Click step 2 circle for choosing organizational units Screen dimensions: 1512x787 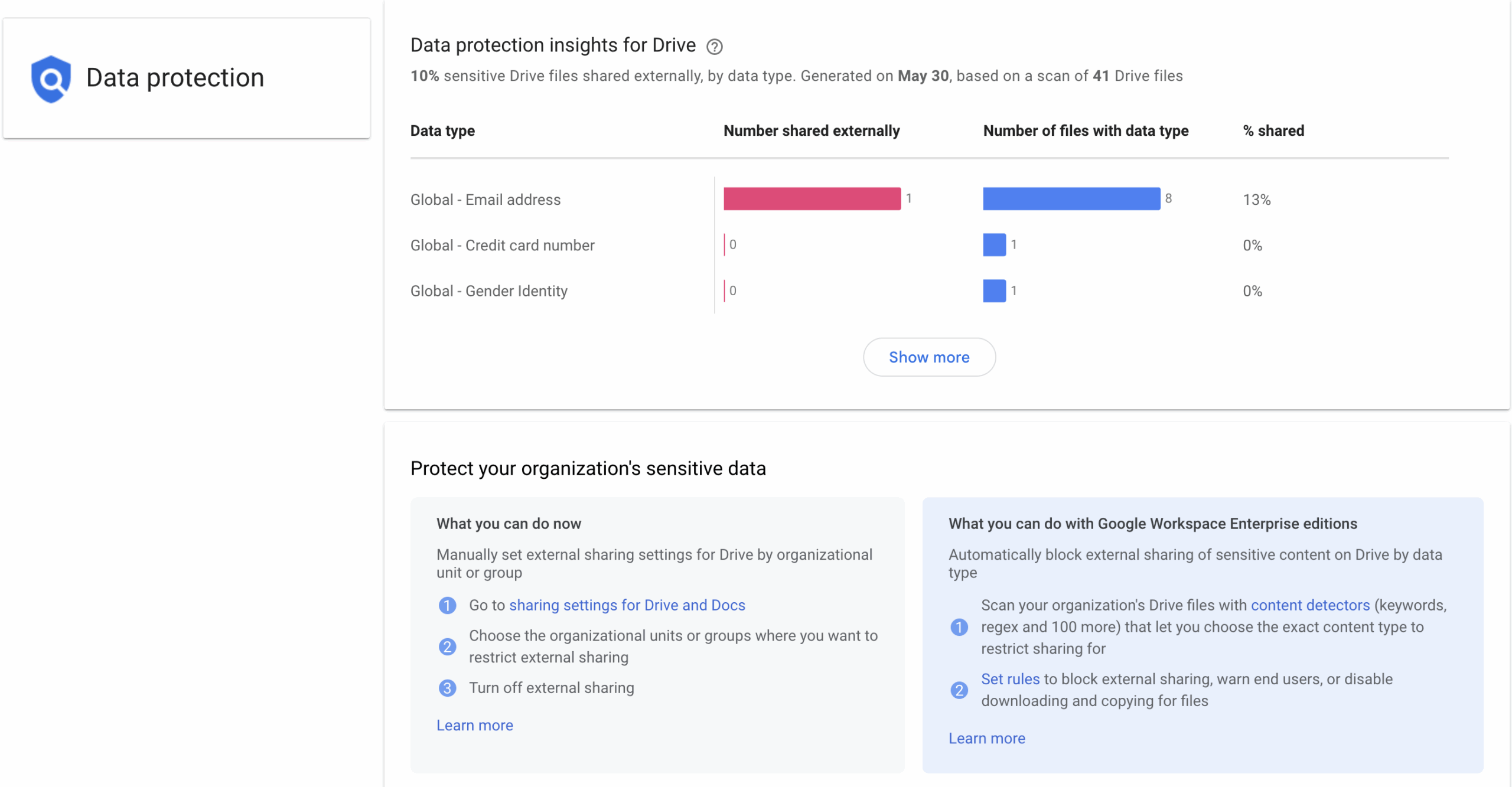pyautogui.click(x=447, y=646)
